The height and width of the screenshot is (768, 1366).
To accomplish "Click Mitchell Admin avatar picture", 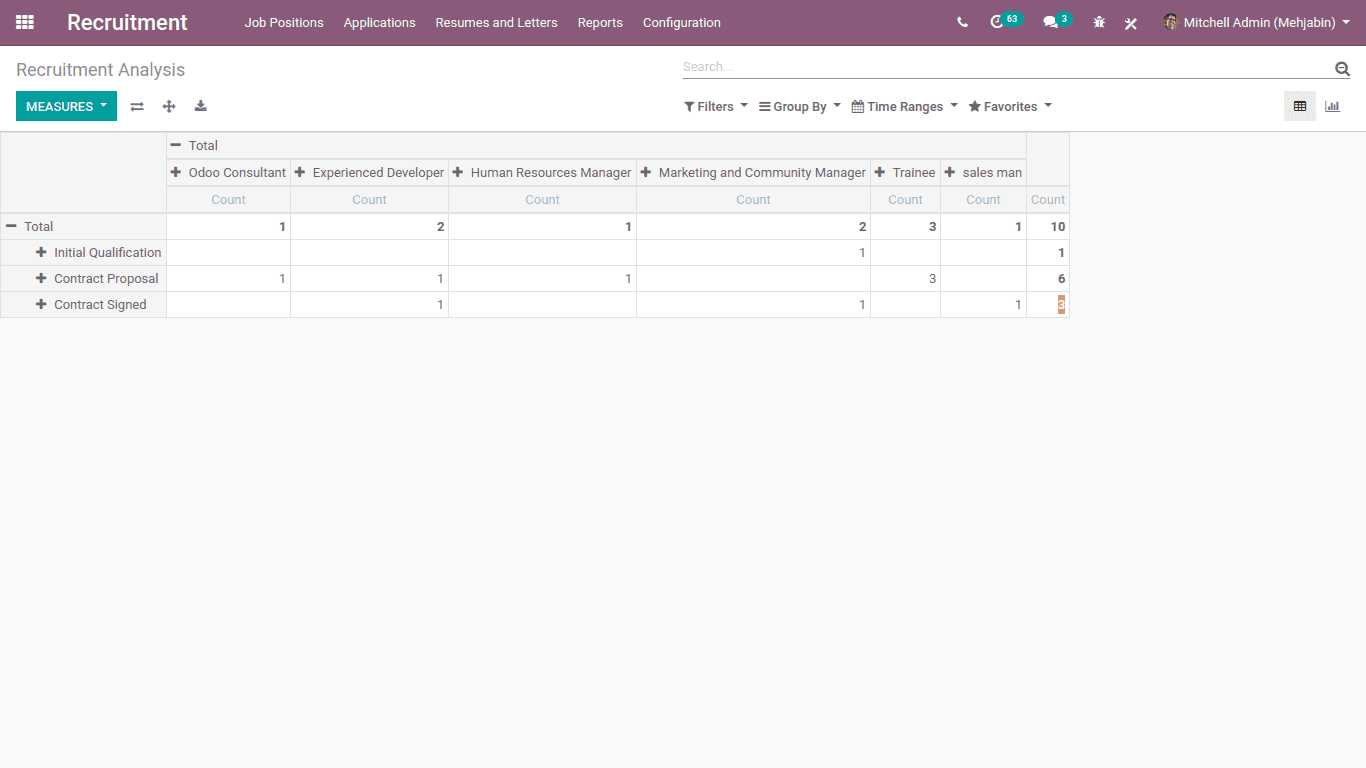I will 1171,22.
